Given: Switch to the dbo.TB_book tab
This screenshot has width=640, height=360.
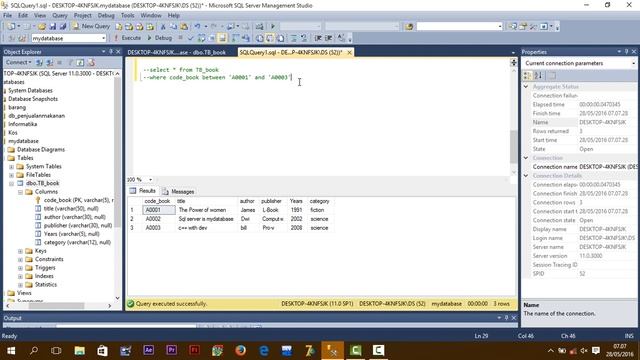Looking at the screenshot, I should click(176, 52).
